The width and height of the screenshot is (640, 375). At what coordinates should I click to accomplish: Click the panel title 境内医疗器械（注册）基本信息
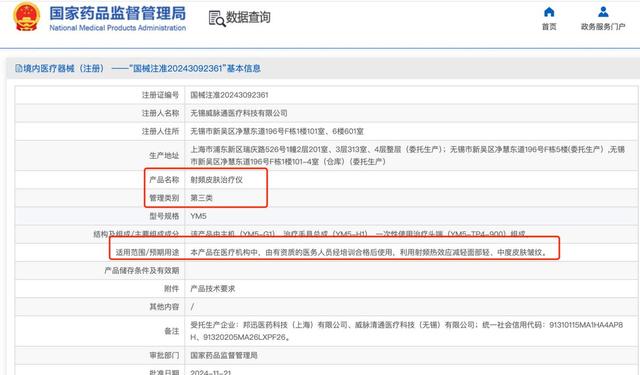coord(142,68)
